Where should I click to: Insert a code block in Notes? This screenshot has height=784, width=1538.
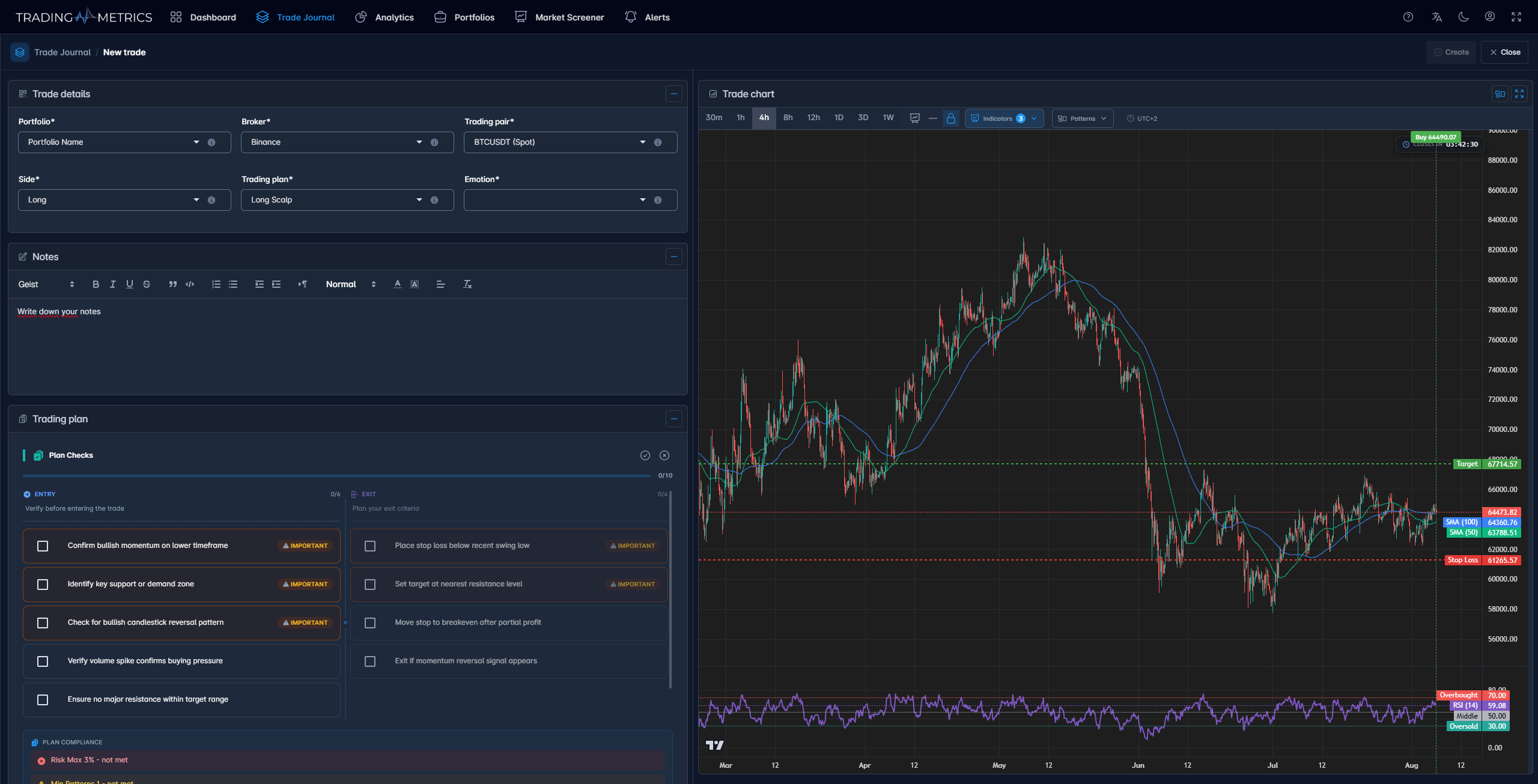click(190, 284)
